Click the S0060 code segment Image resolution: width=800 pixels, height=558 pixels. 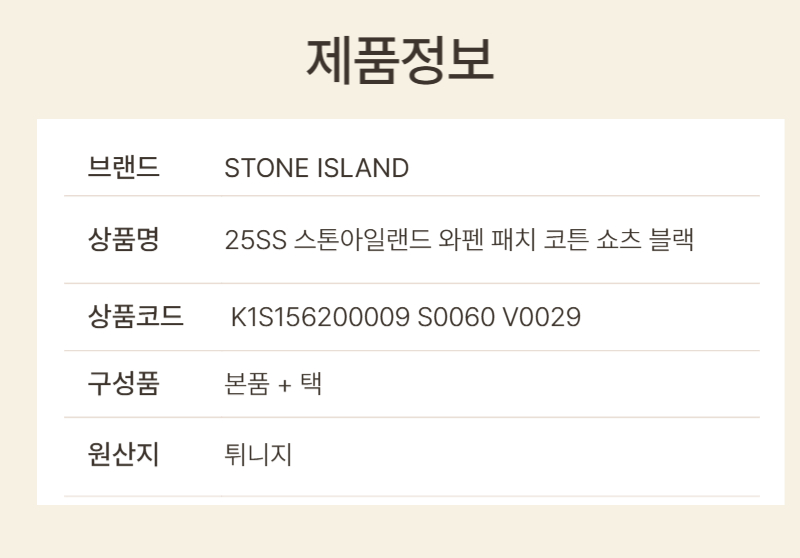pyautogui.click(x=455, y=318)
